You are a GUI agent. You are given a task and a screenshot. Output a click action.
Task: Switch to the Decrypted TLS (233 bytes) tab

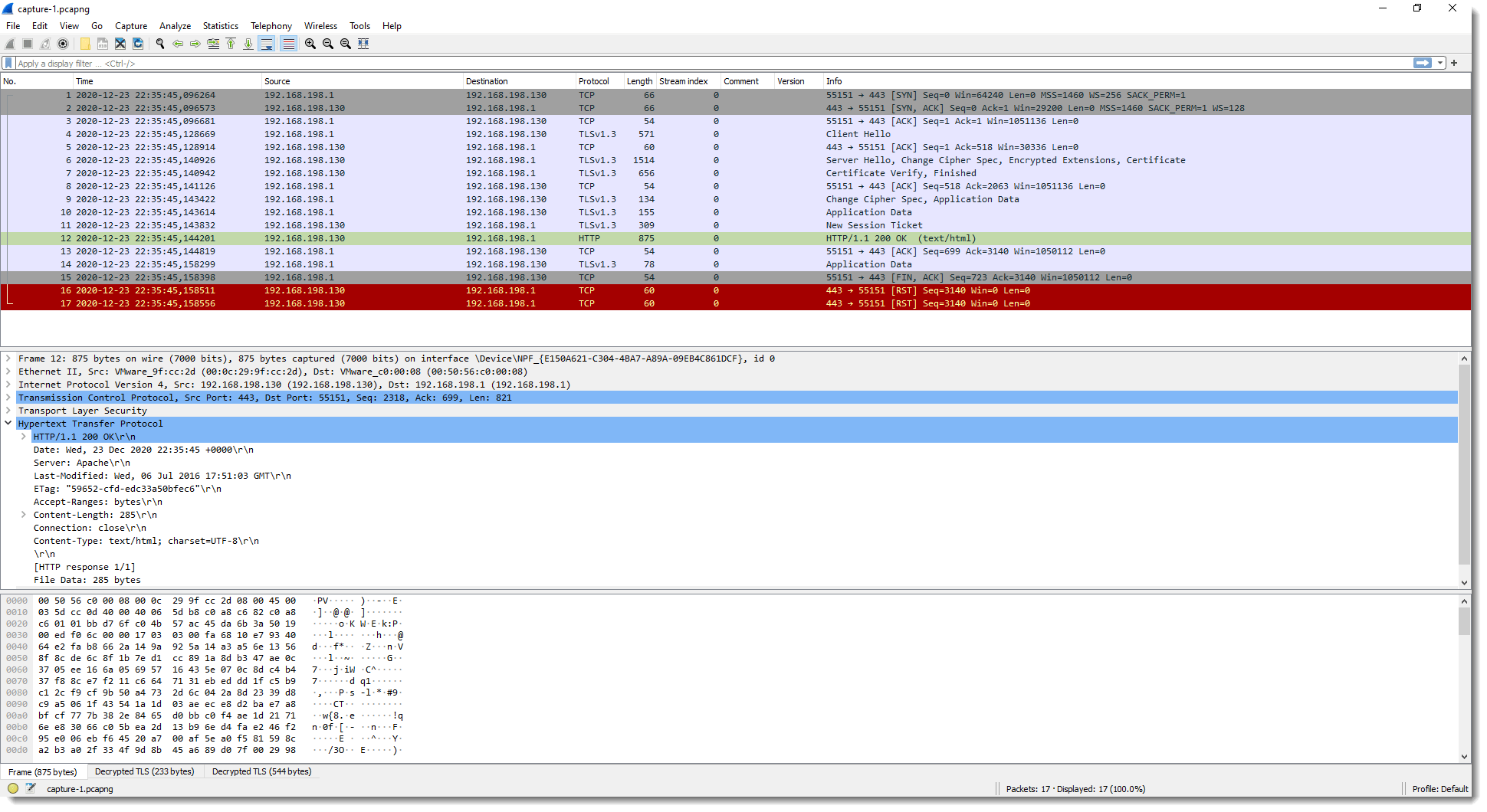click(x=144, y=771)
